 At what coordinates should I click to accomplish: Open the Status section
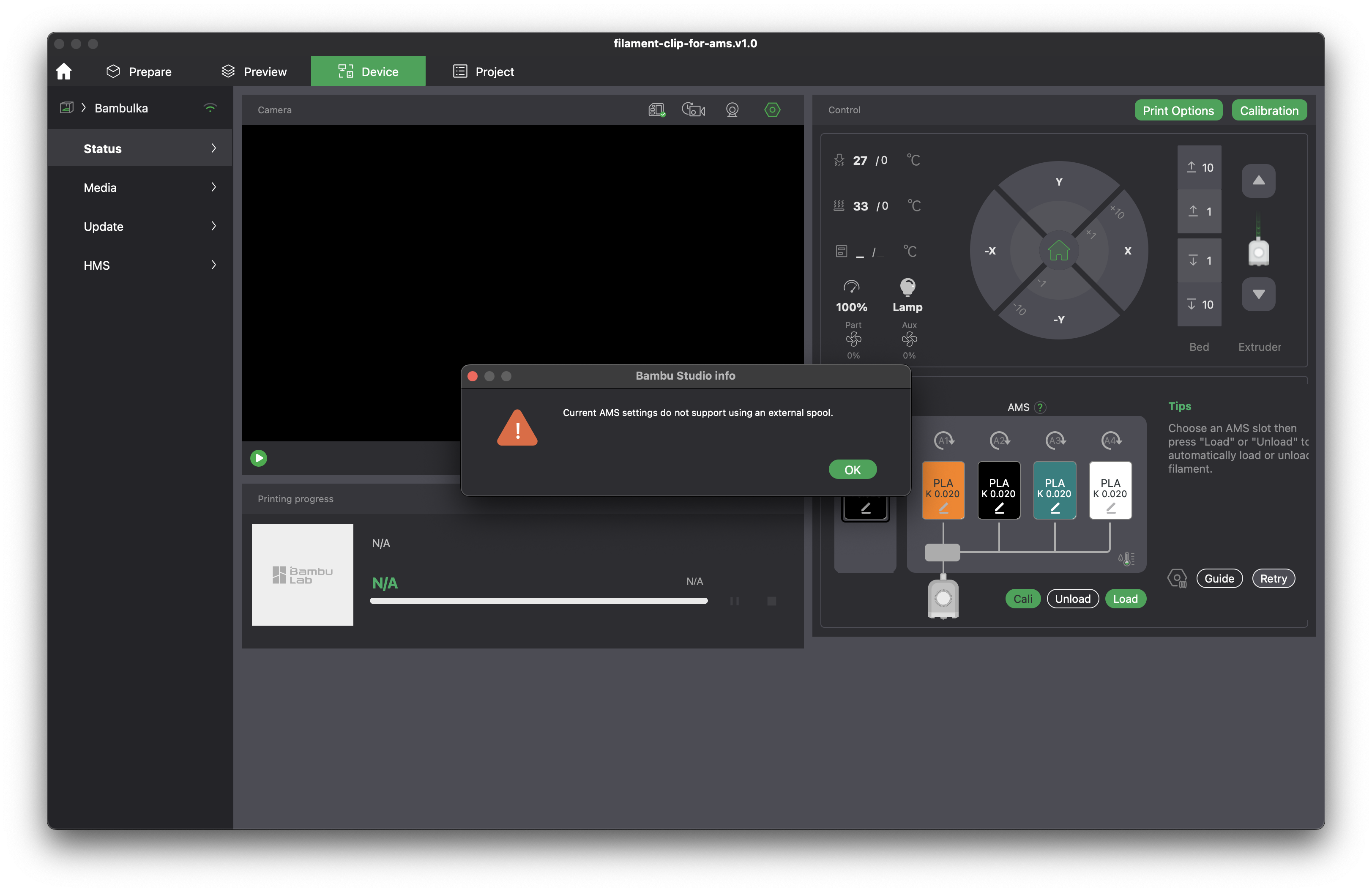(140, 148)
